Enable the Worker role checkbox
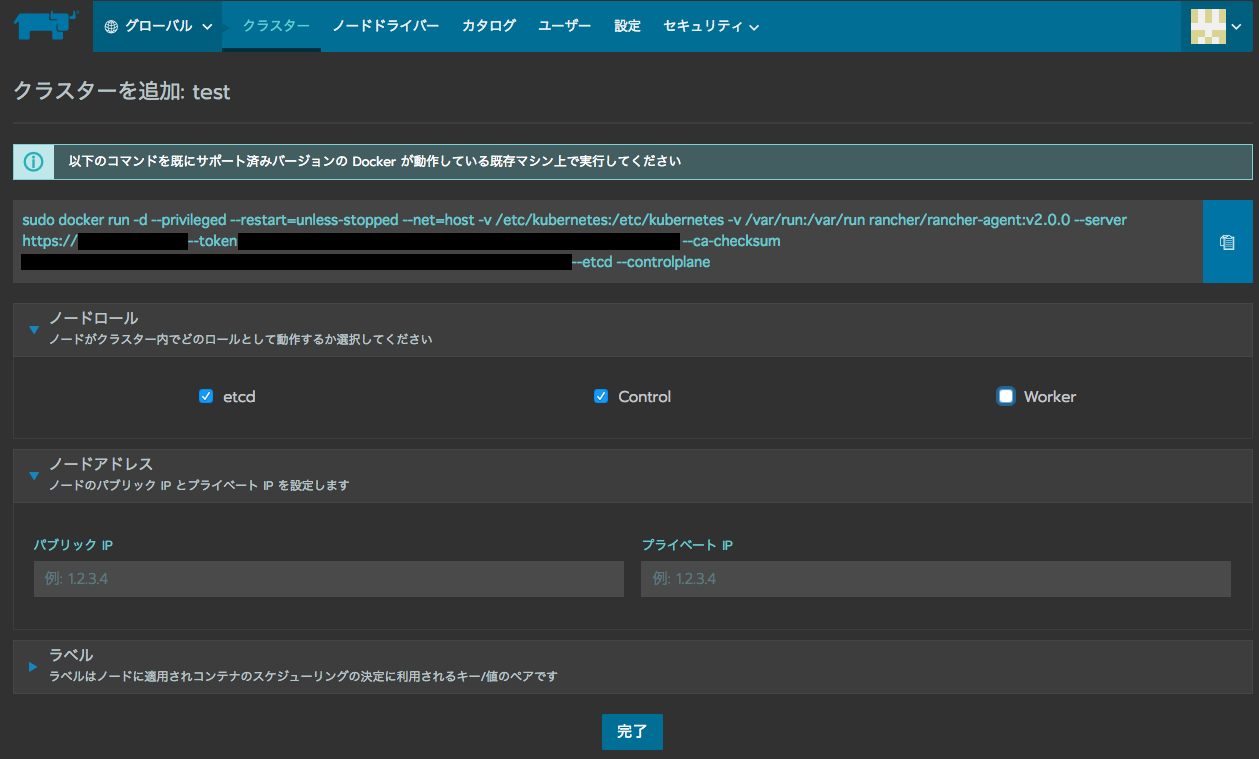 pos(1006,396)
